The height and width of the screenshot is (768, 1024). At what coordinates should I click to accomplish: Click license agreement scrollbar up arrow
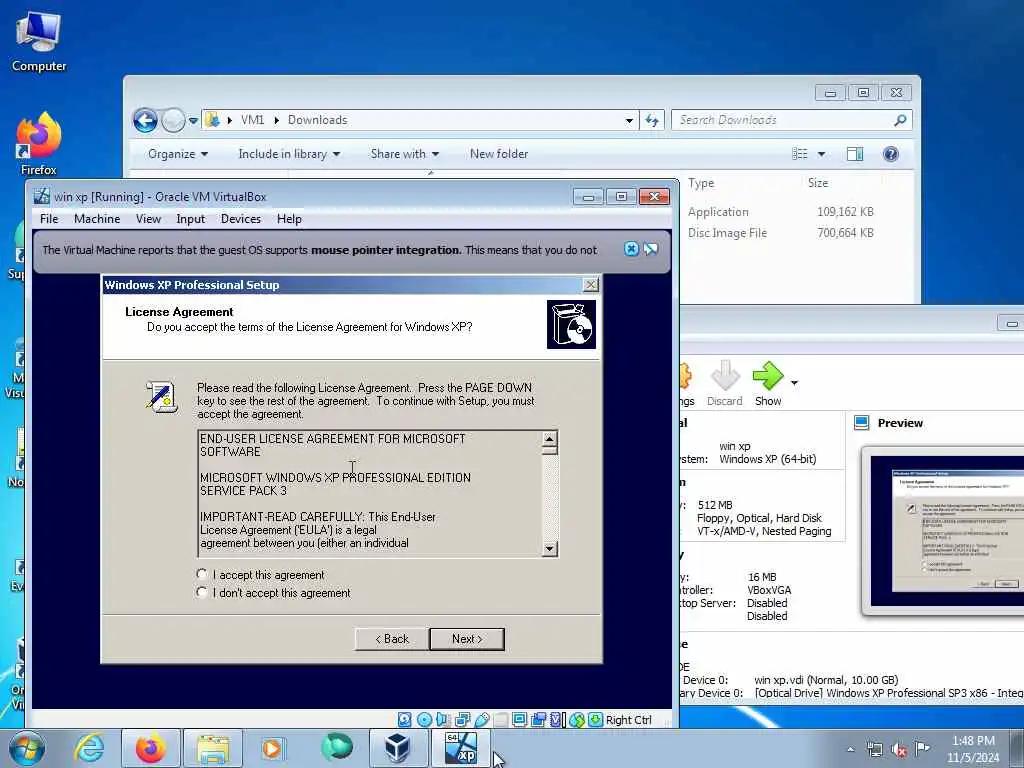[x=549, y=438]
